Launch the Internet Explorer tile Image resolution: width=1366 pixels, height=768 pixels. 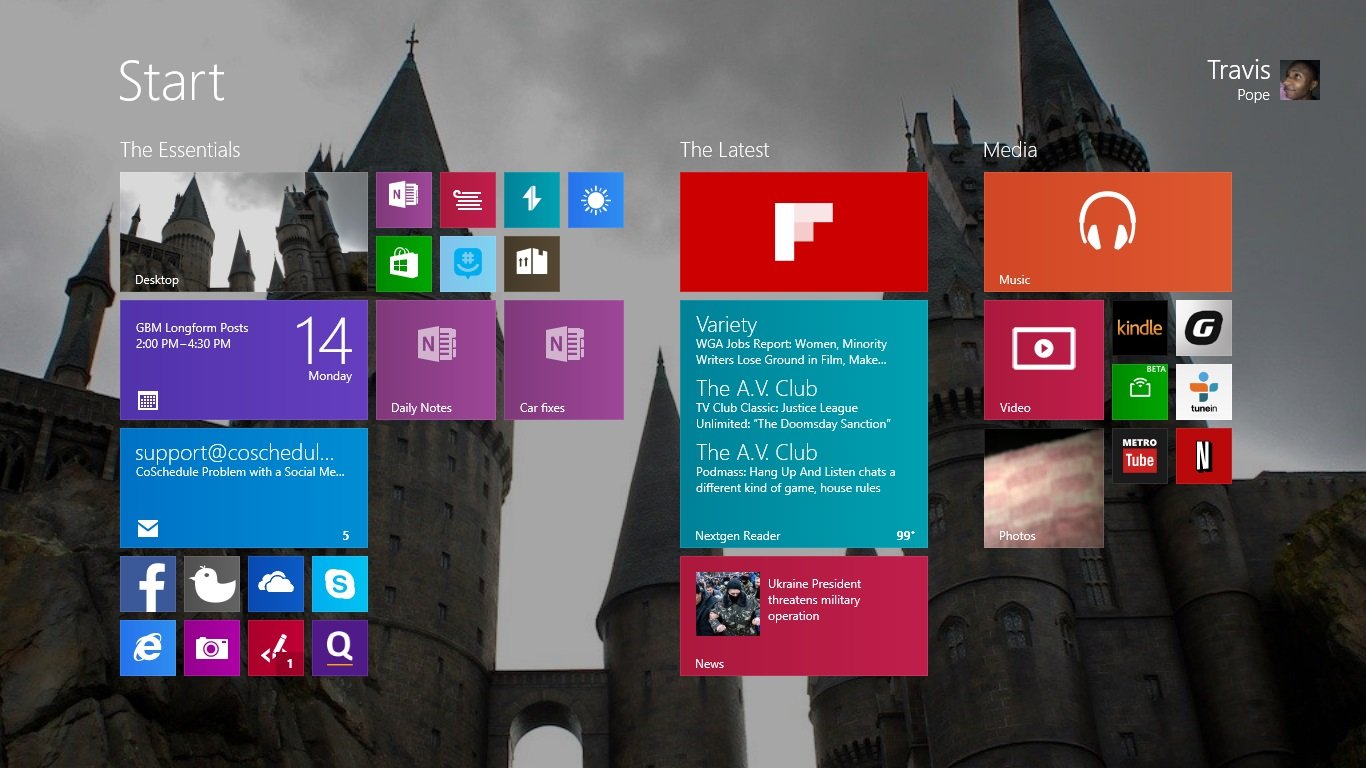pyautogui.click(x=148, y=648)
